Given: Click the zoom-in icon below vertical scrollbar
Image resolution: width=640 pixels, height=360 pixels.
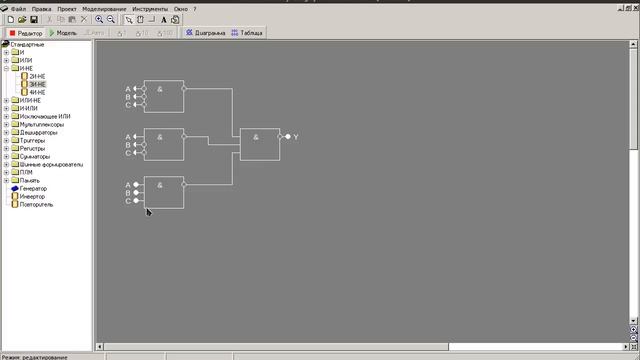Looking at the screenshot, I should [633, 330].
